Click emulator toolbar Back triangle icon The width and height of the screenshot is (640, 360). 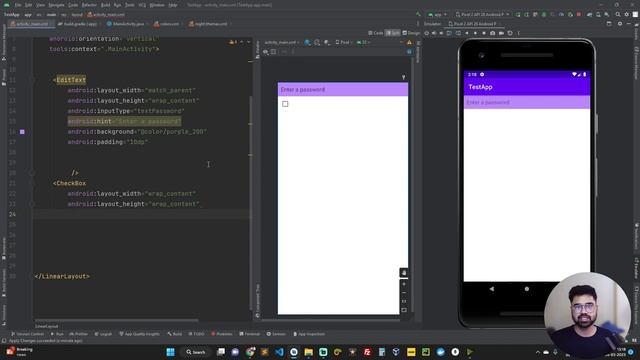pos(467,33)
